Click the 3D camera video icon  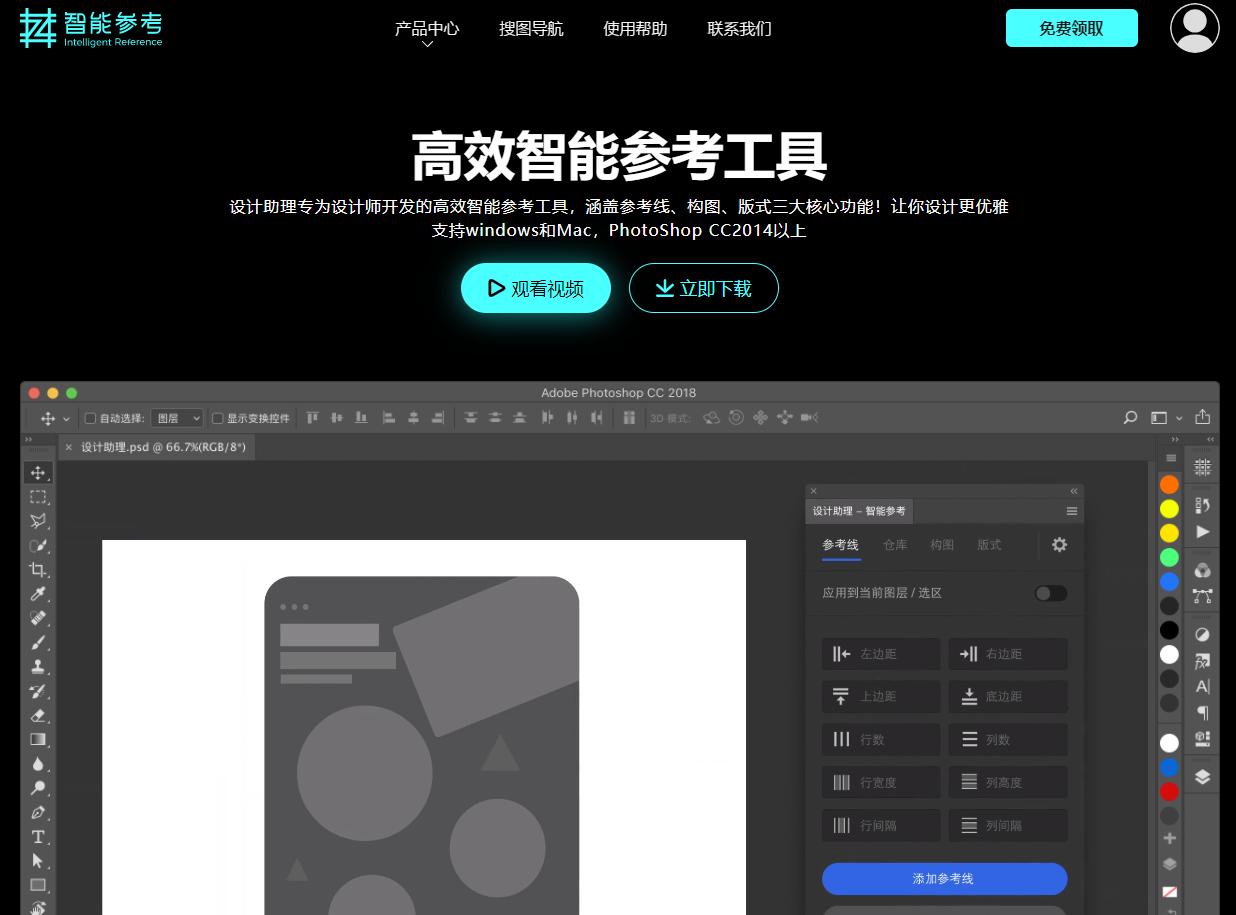tap(810, 418)
